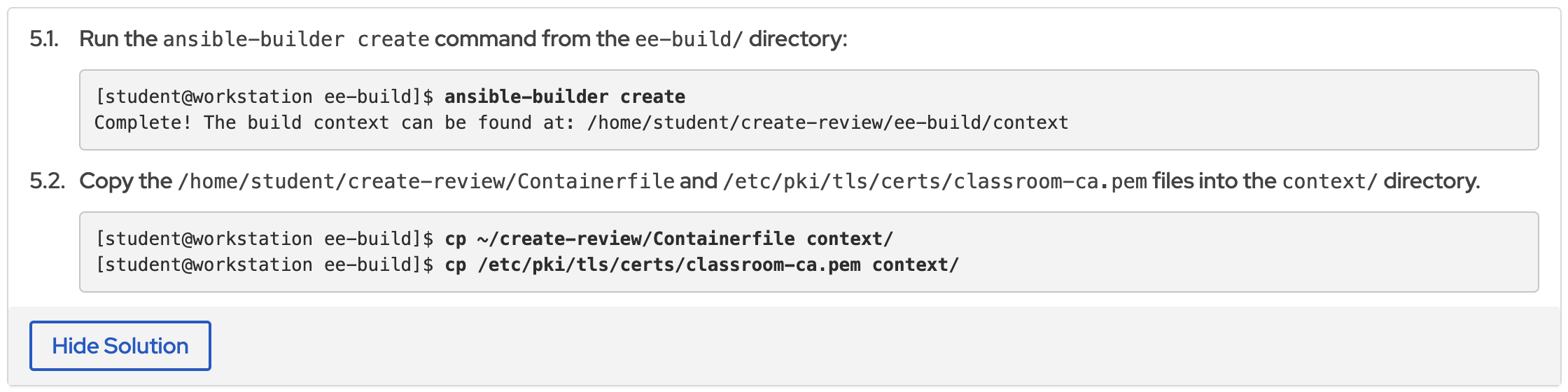
Task: Click the 'Run the' text in step 5.1
Action: coord(118,39)
